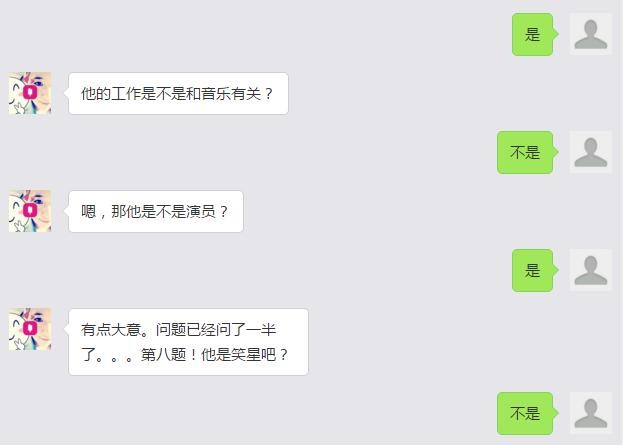Click pink badge on avatar beside 音乐 question
623x445 pixels.
[30, 92]
